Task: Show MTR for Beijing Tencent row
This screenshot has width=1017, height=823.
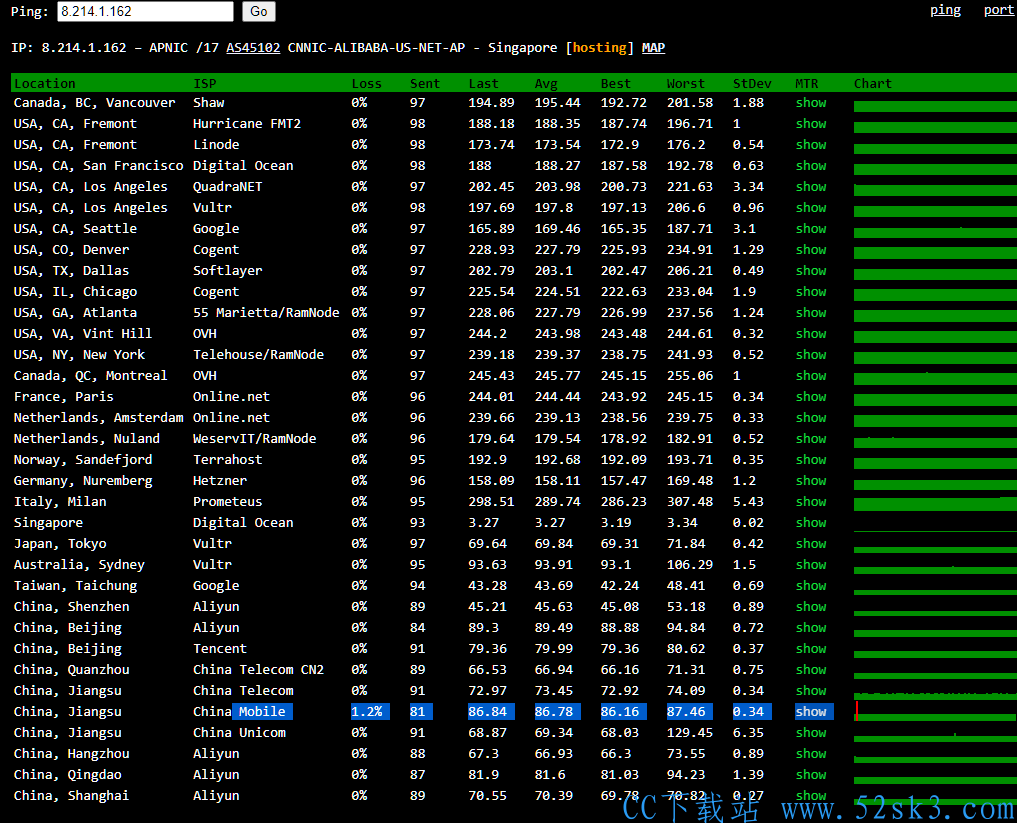Action: (x=811, y=649)
